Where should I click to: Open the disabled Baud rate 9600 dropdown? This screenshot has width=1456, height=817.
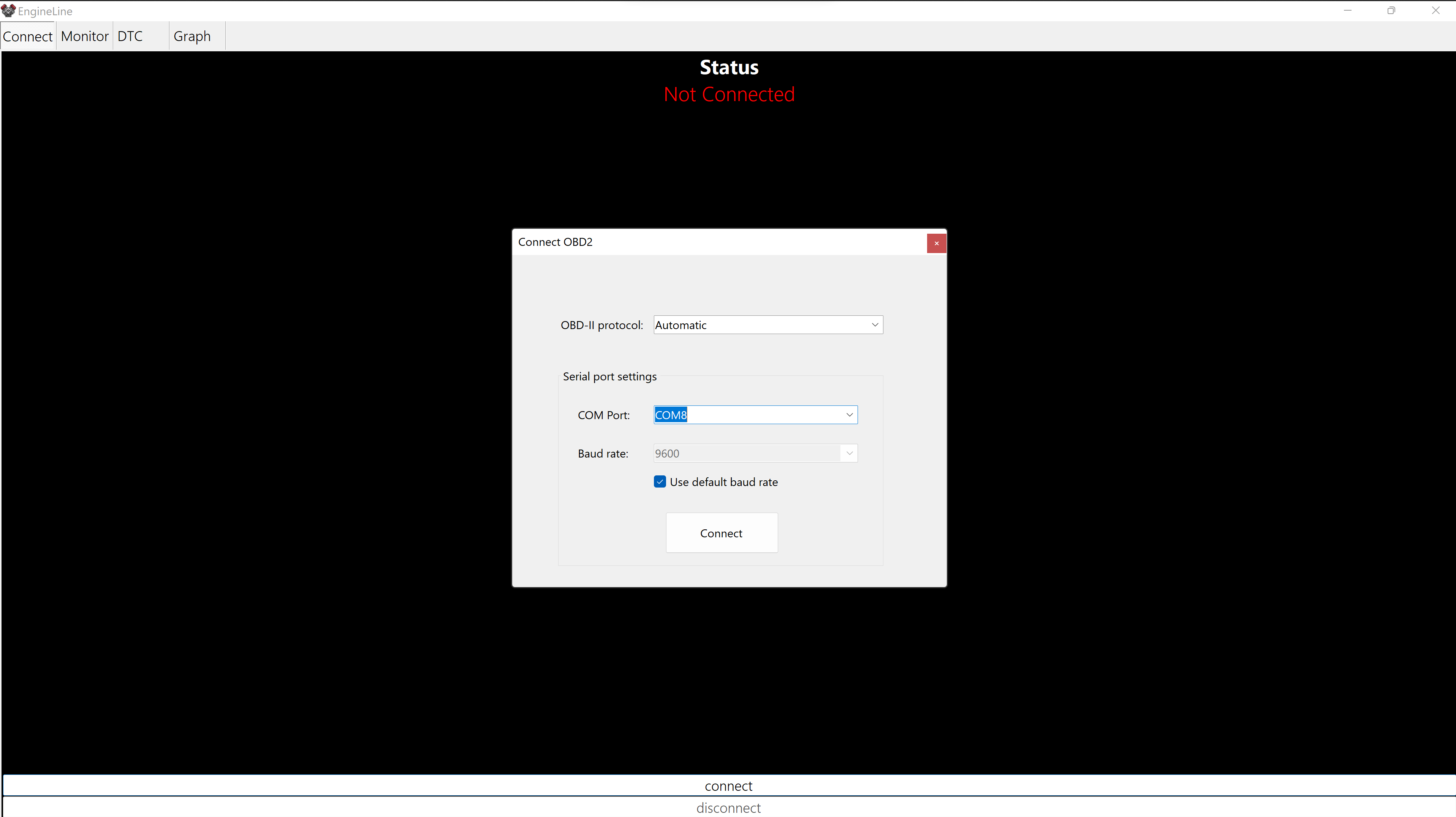coord(756,453)
